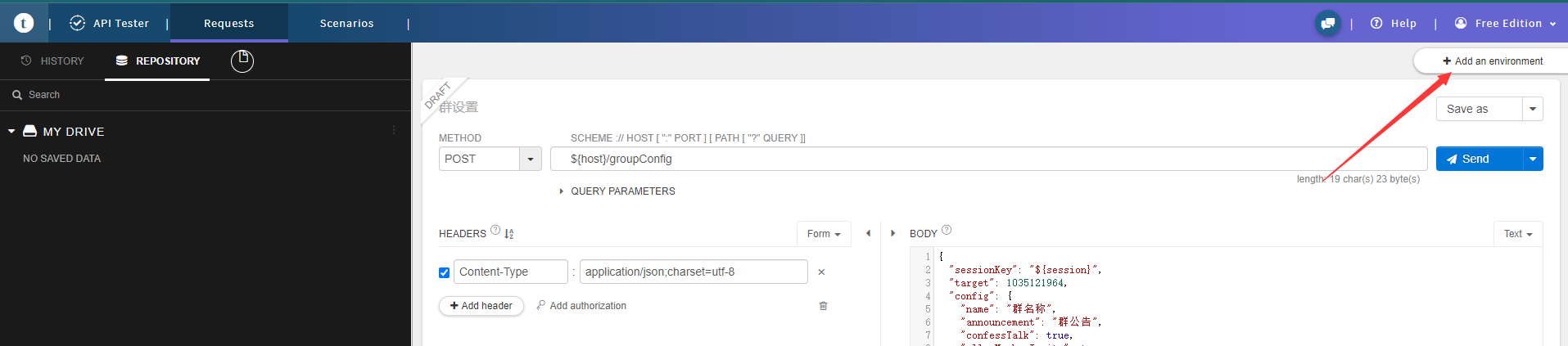The image size is (1568, 346).
Task: Click the Talend logo icon
Action: [x=24, y=23]
